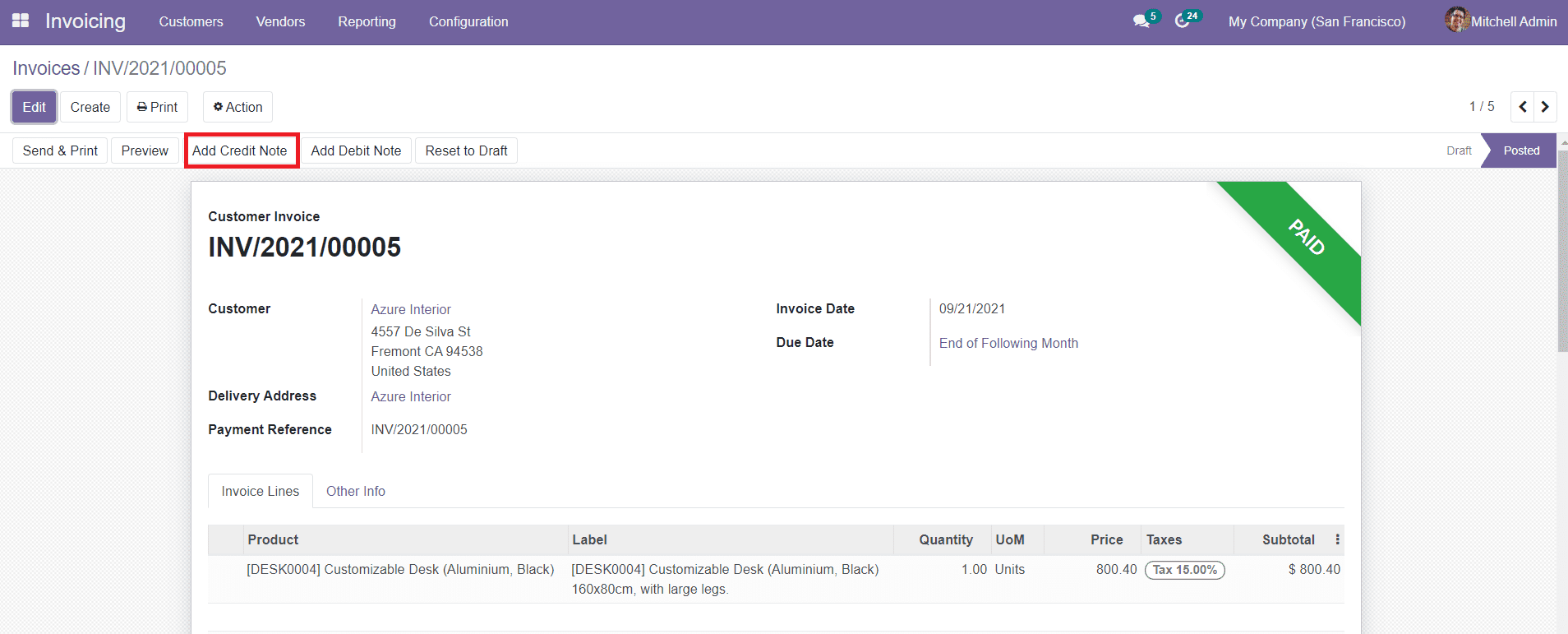Open the conversations chat icon
This screenshot has width=1568, height=634.
coord(1141,21)
